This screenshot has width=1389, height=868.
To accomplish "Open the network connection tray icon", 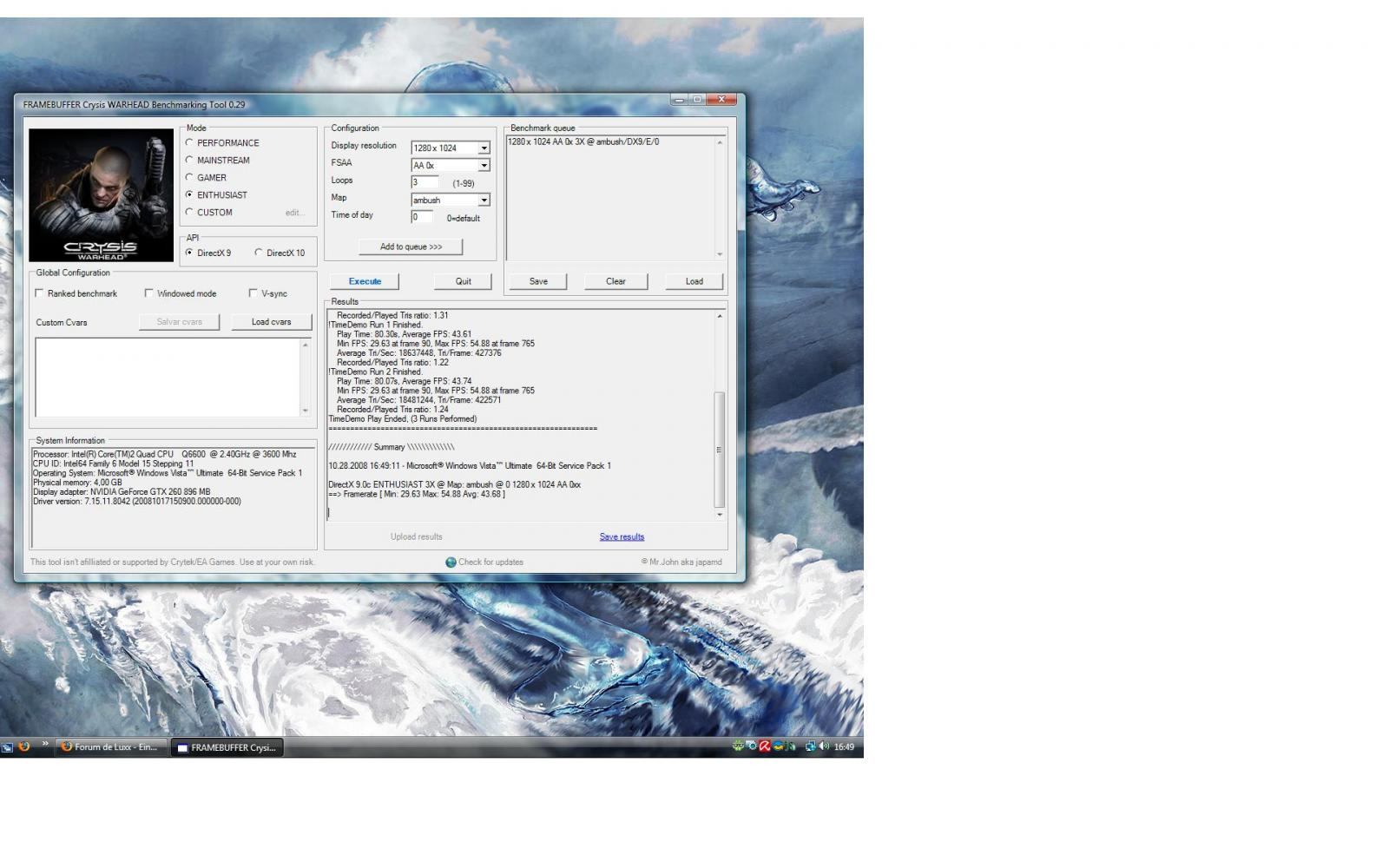I will pyautogui.click(x=810, y=746).
